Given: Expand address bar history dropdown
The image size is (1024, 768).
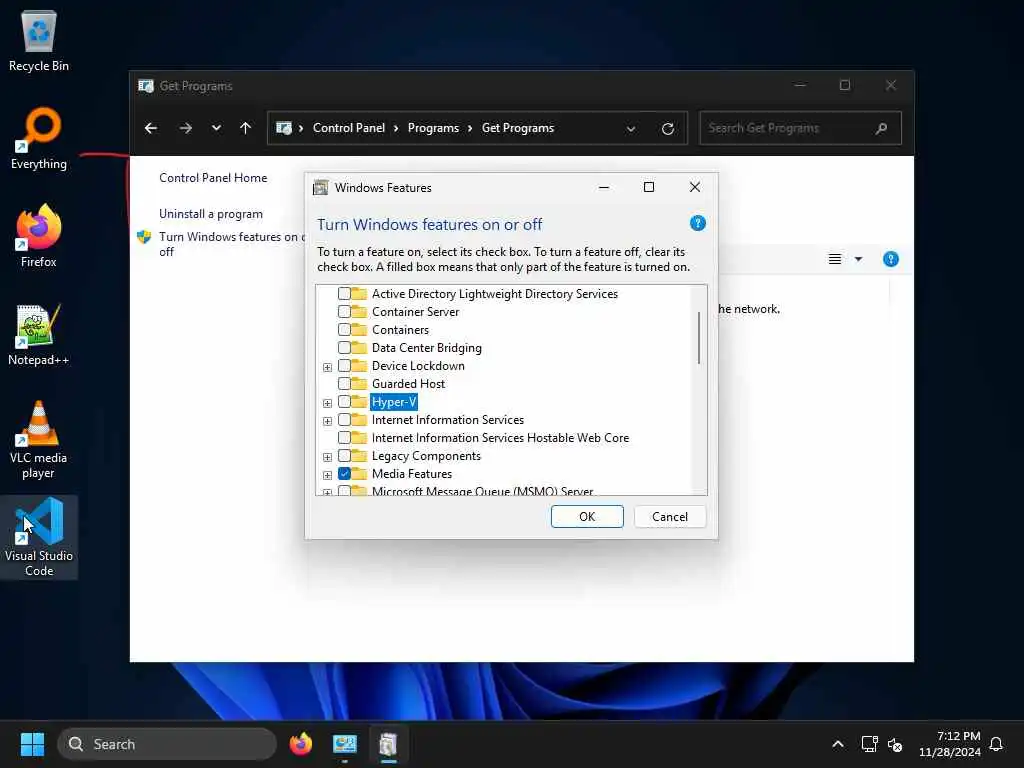Looking at the screenshot, I should point(631,129).
